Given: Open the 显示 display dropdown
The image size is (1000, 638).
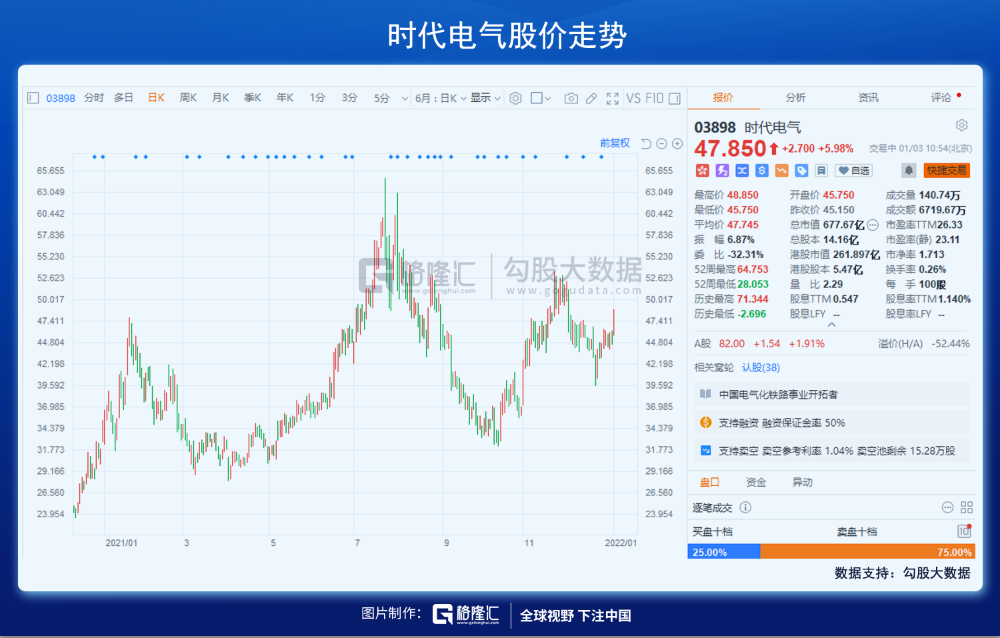Looking at the screenshot, I should click(x=485, y=98).
